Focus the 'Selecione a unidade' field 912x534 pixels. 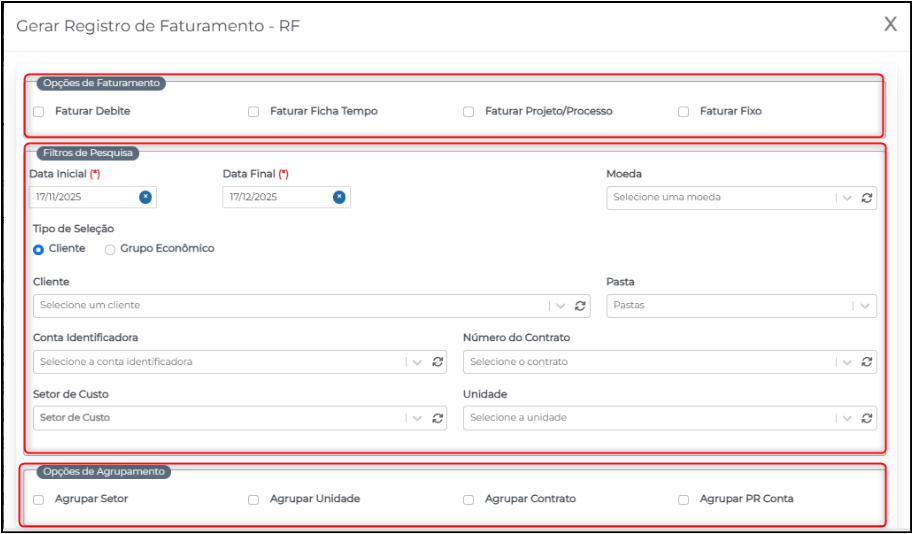pos(670,418)
